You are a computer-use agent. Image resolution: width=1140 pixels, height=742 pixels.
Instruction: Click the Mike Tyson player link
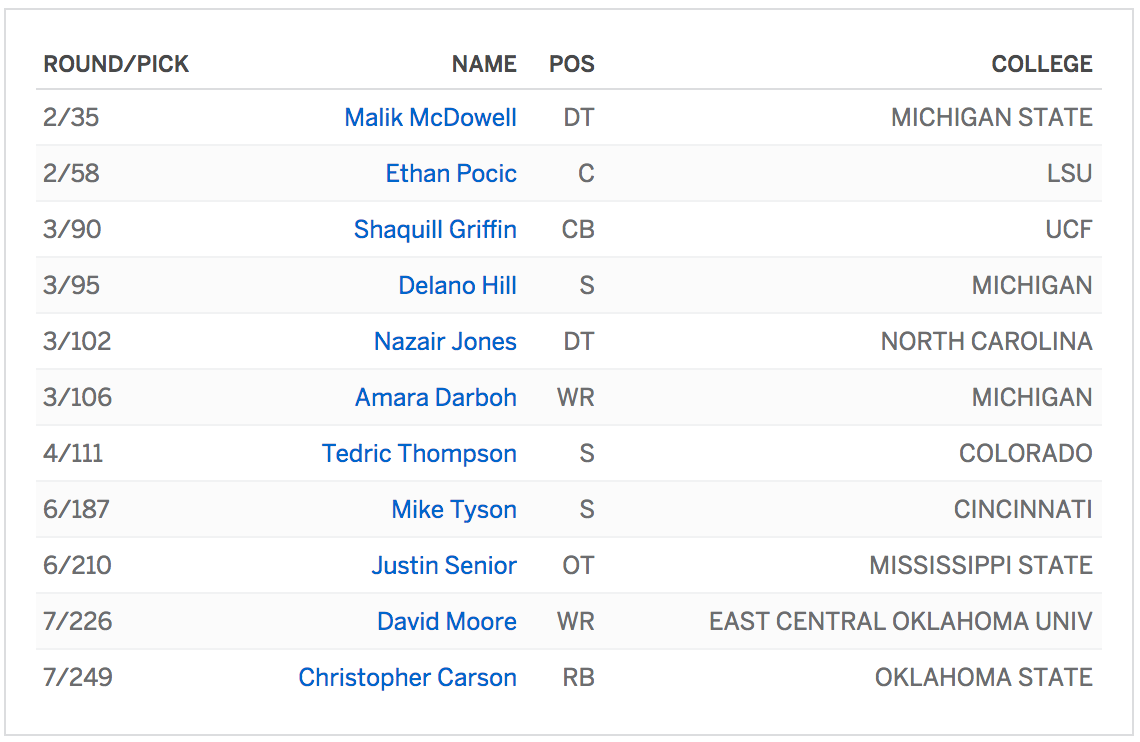(x=454, y=510)
